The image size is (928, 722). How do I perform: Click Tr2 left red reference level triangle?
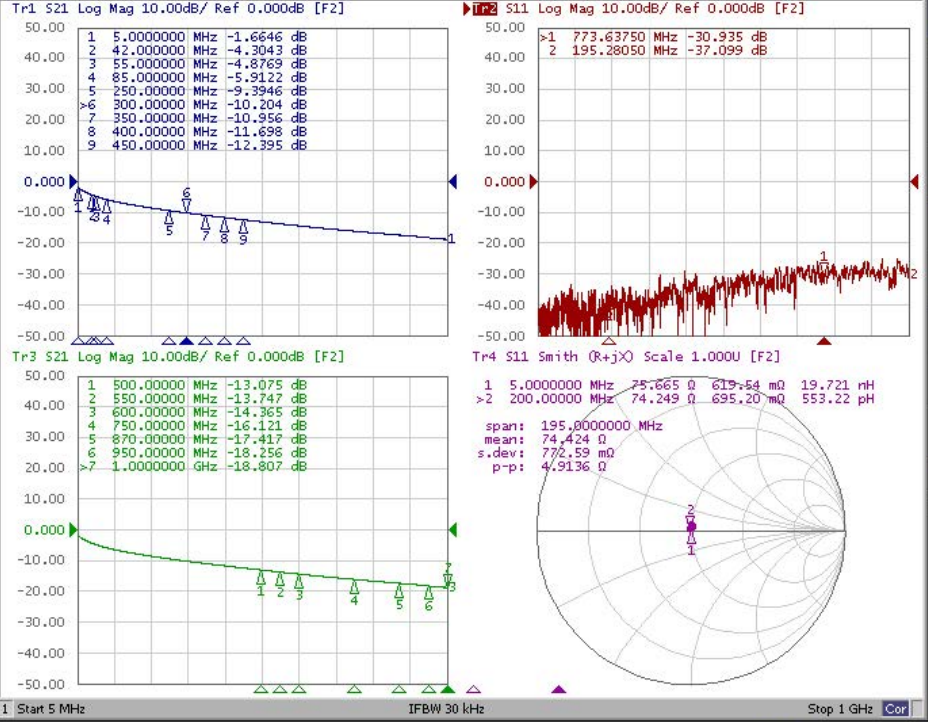tap(534, 181)
